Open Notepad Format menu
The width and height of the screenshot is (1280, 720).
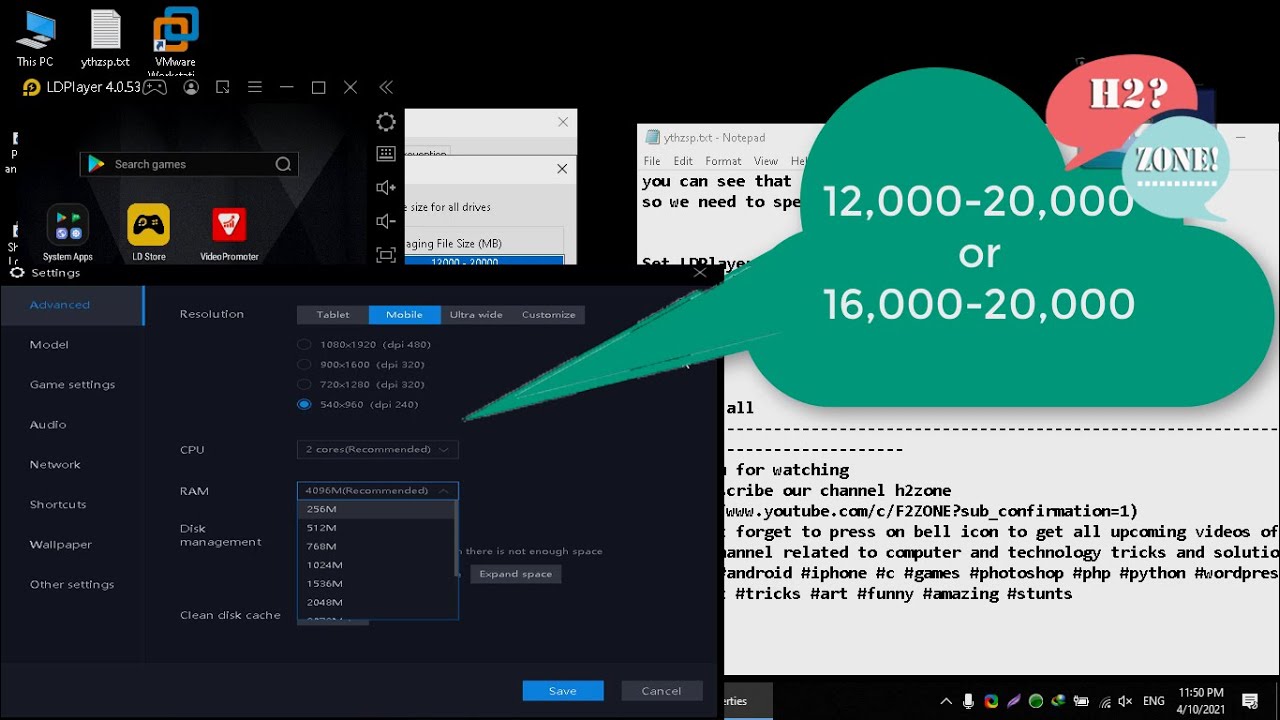click(x=723, y=161)
